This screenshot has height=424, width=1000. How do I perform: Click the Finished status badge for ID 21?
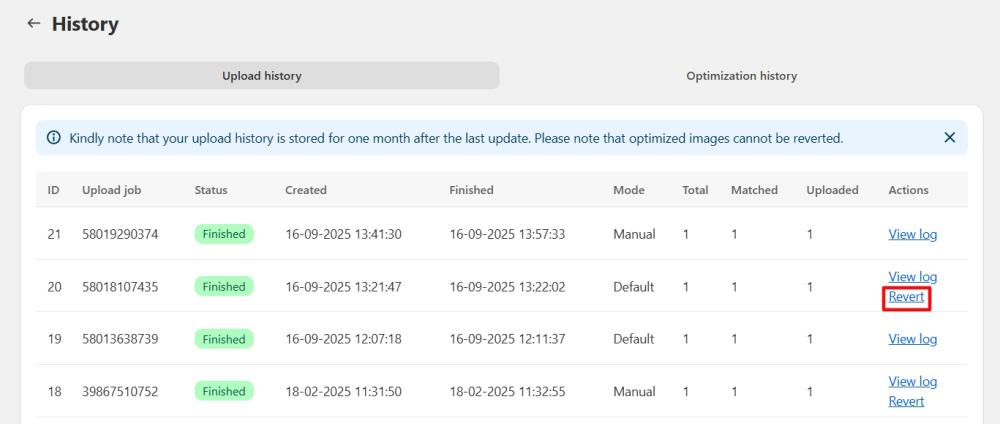click(x=224, y=234)
